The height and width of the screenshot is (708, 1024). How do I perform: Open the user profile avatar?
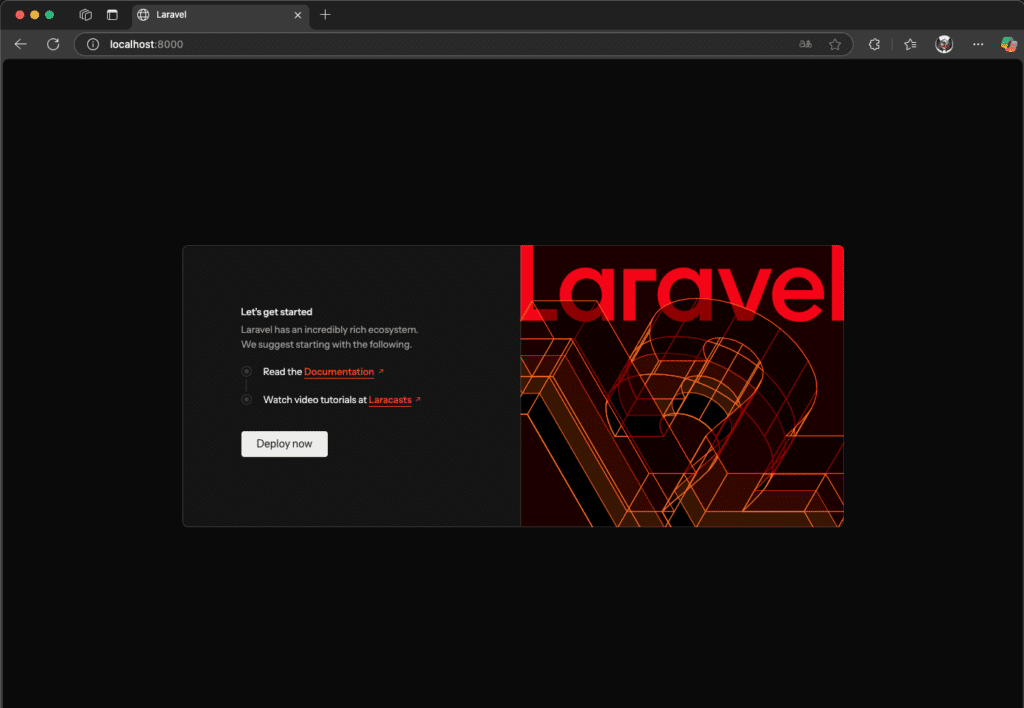[944, 44]
